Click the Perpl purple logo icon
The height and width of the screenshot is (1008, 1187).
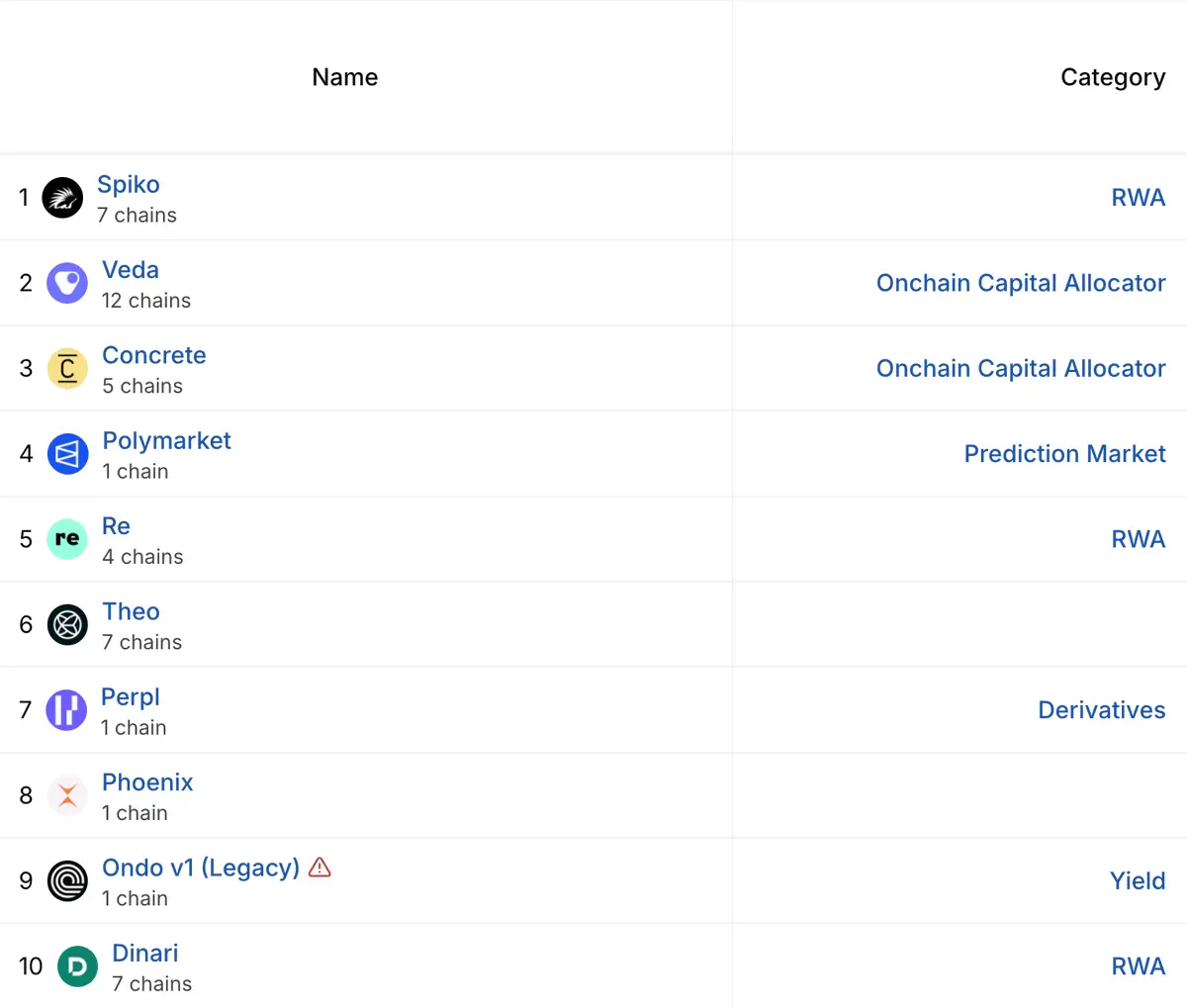point(66,710)
